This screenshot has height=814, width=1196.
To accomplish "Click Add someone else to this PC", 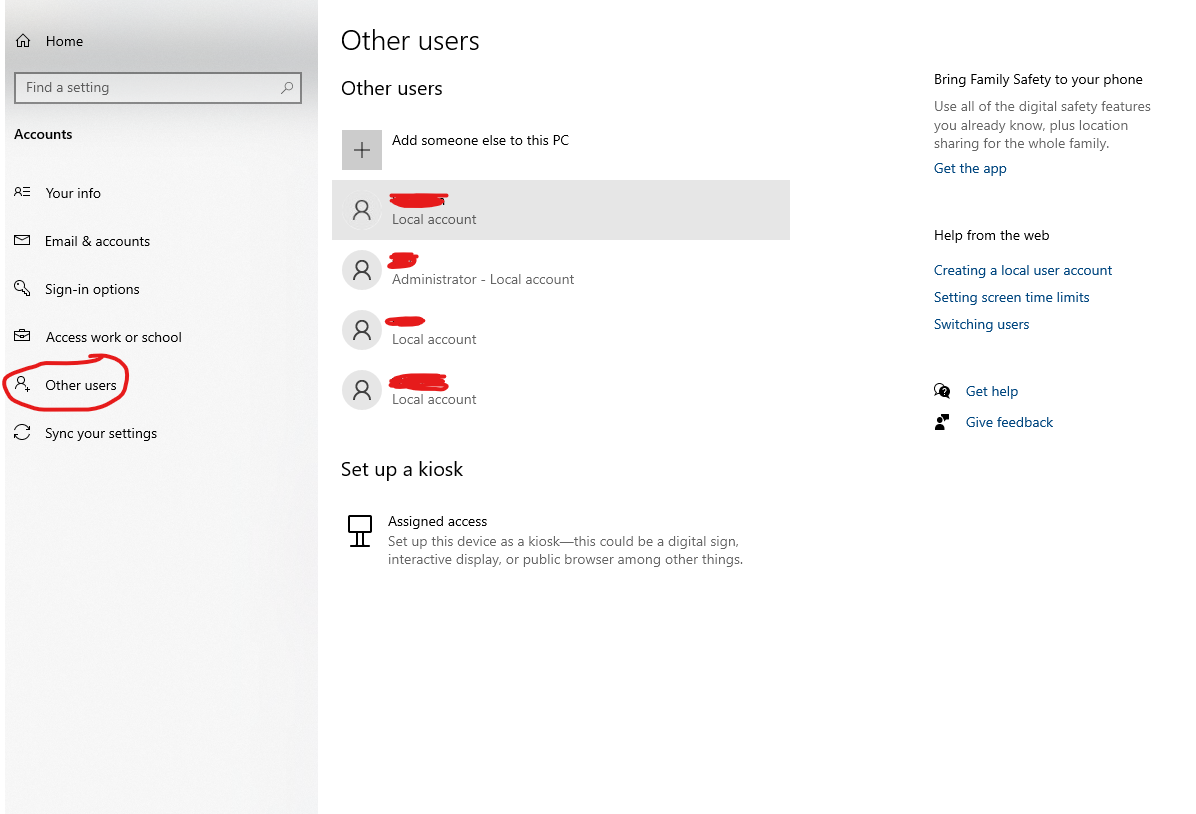I will click(x=480, y=140).
